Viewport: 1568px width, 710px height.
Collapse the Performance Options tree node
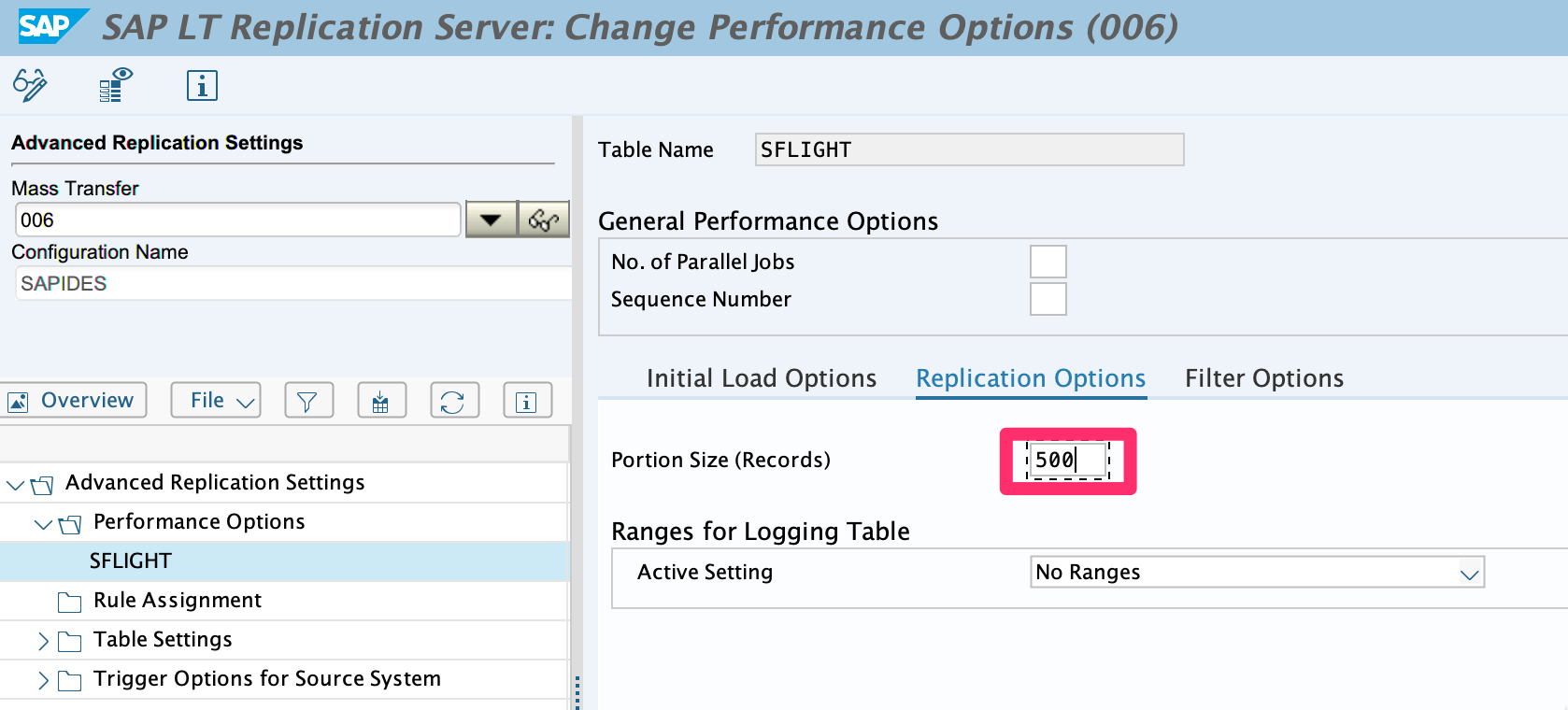[x=42, y=523]
